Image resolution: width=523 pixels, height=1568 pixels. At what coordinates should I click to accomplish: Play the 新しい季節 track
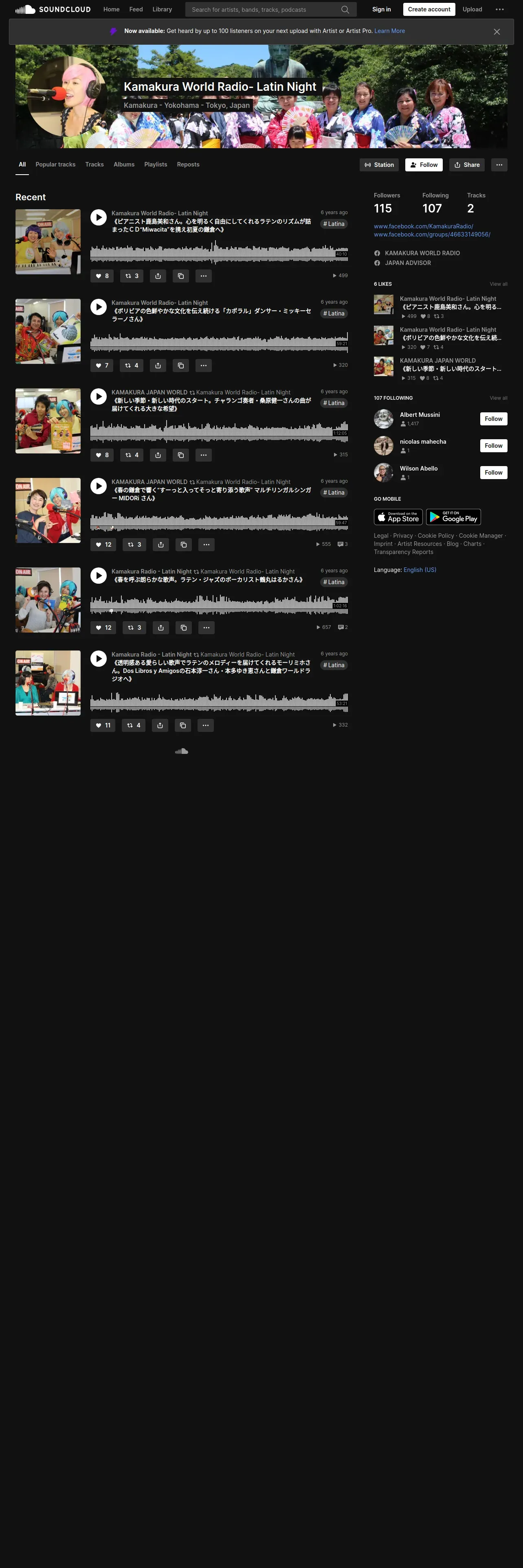click(99, 396)
